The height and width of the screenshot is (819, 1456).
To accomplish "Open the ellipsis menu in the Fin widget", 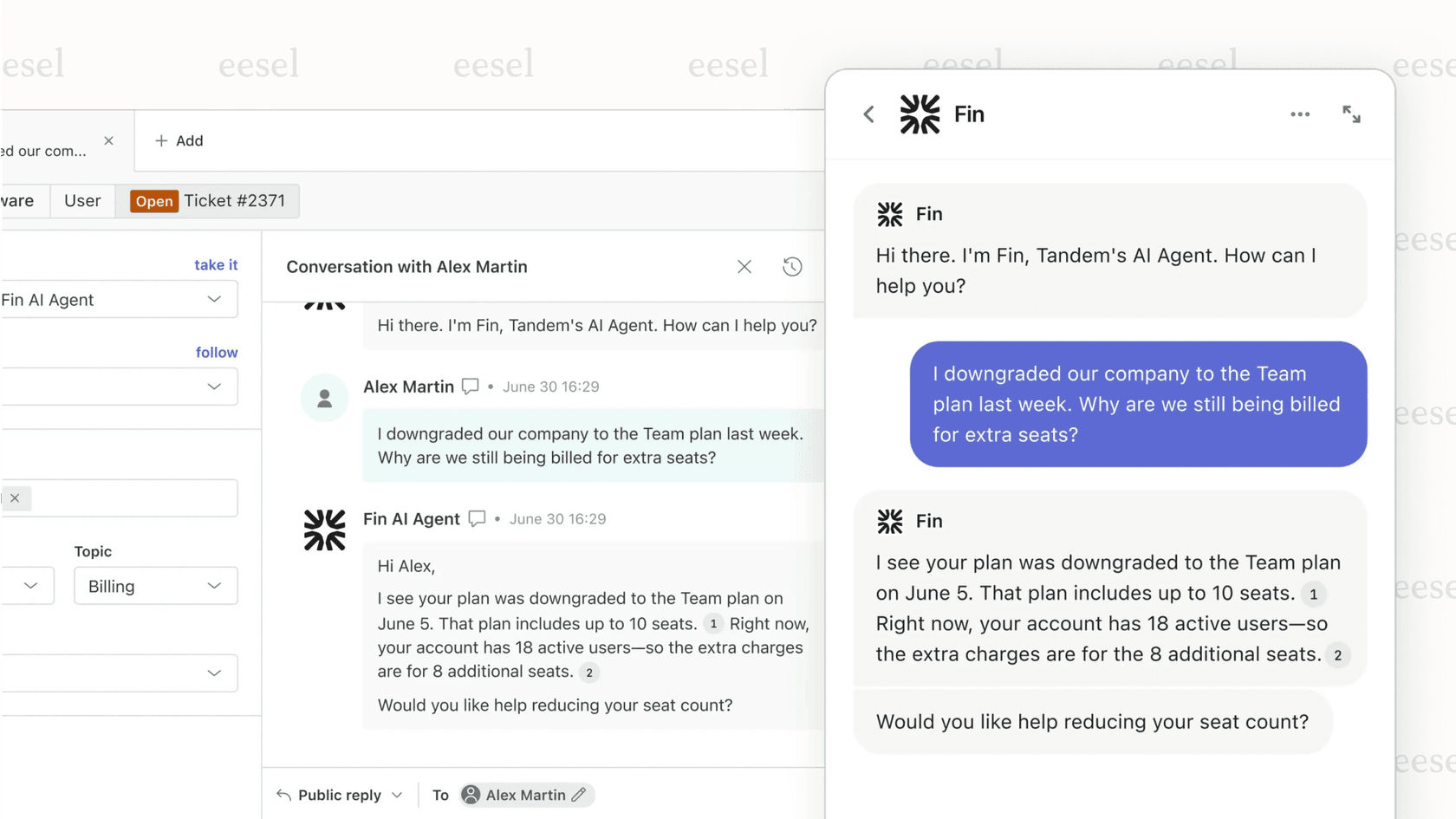I will pyautogui.click(x=1300, y=114).
